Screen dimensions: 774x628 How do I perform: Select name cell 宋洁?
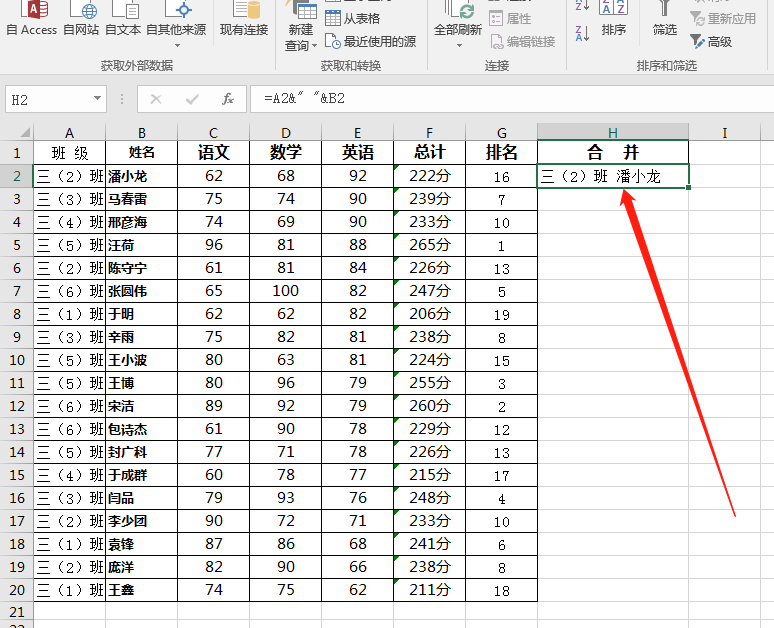pos(142,406)
